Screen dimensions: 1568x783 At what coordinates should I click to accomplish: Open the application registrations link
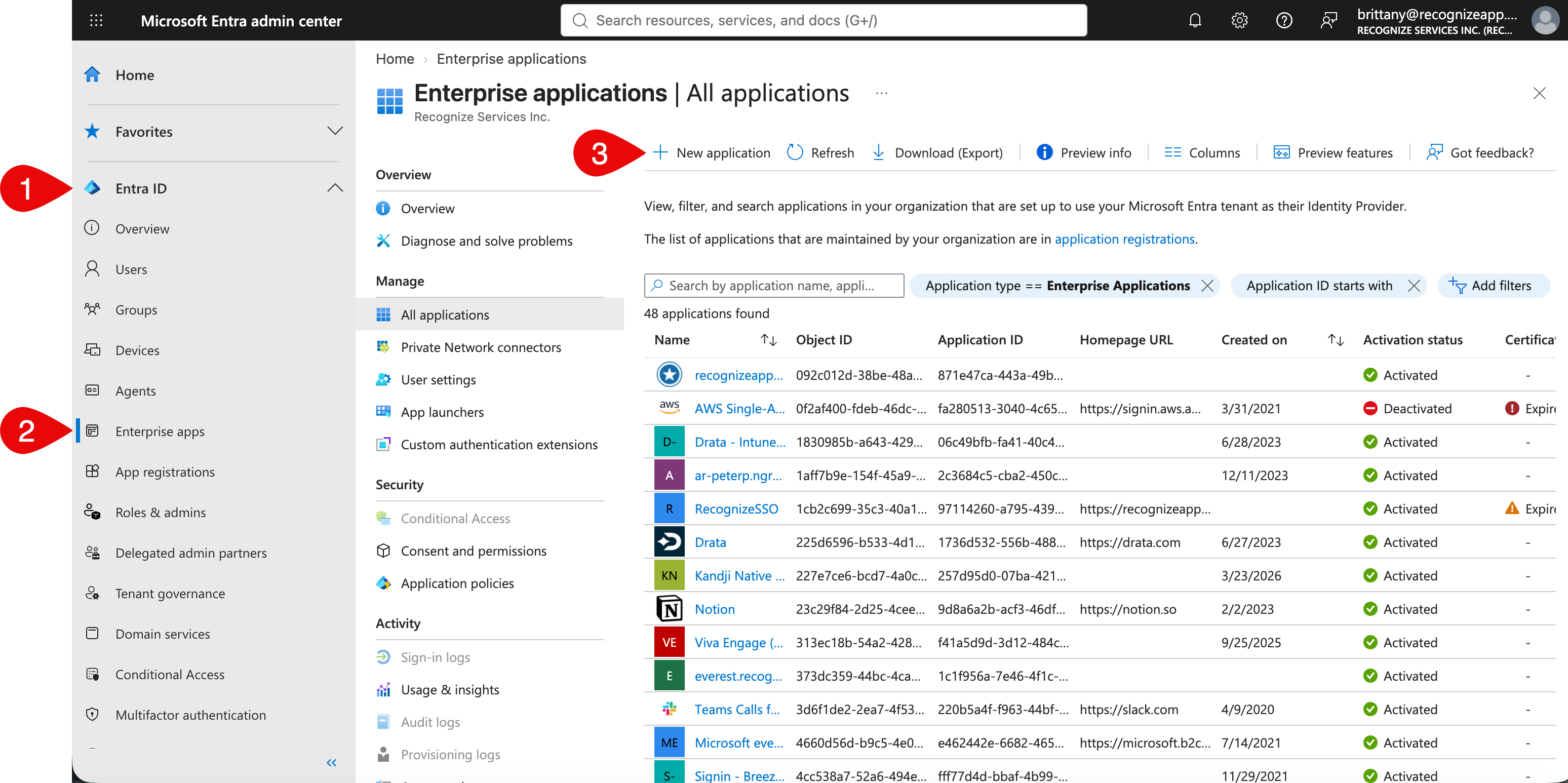coord(1124,239)
